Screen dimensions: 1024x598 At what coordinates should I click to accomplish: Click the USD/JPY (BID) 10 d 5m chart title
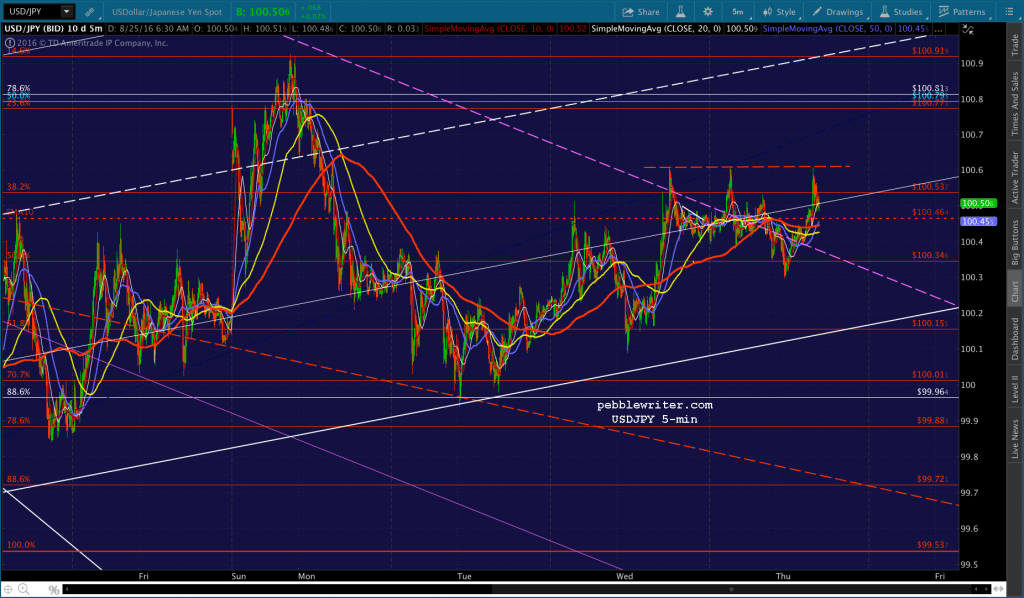coord(54,29)
